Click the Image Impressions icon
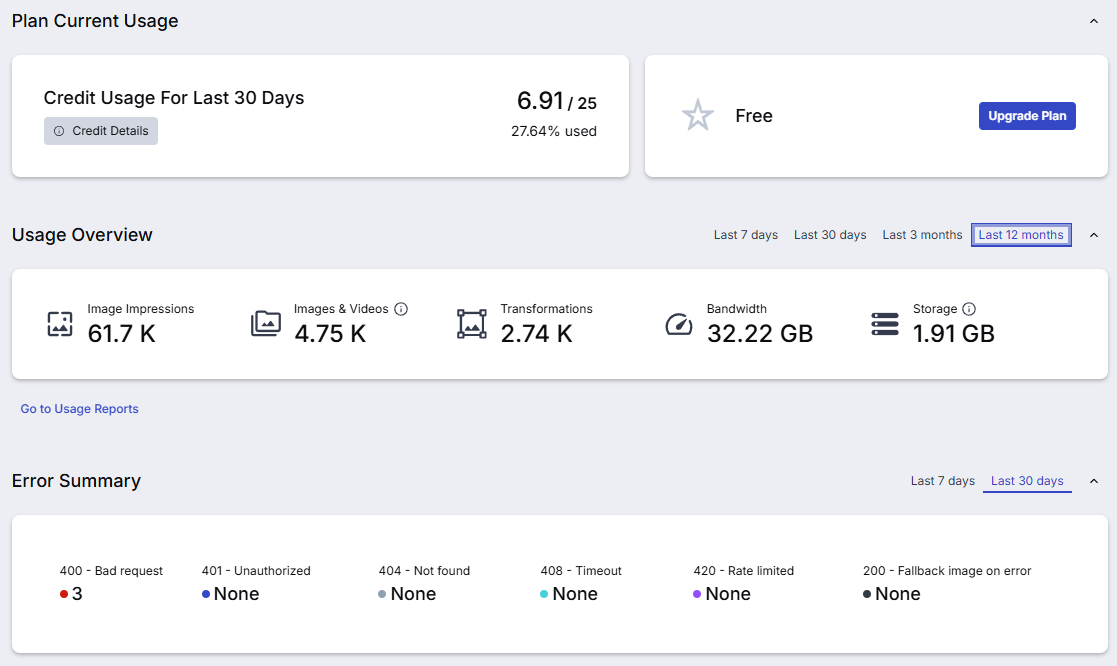This screenshot has width=1117, height=666. pyautogui.click(x=60, y=323)
